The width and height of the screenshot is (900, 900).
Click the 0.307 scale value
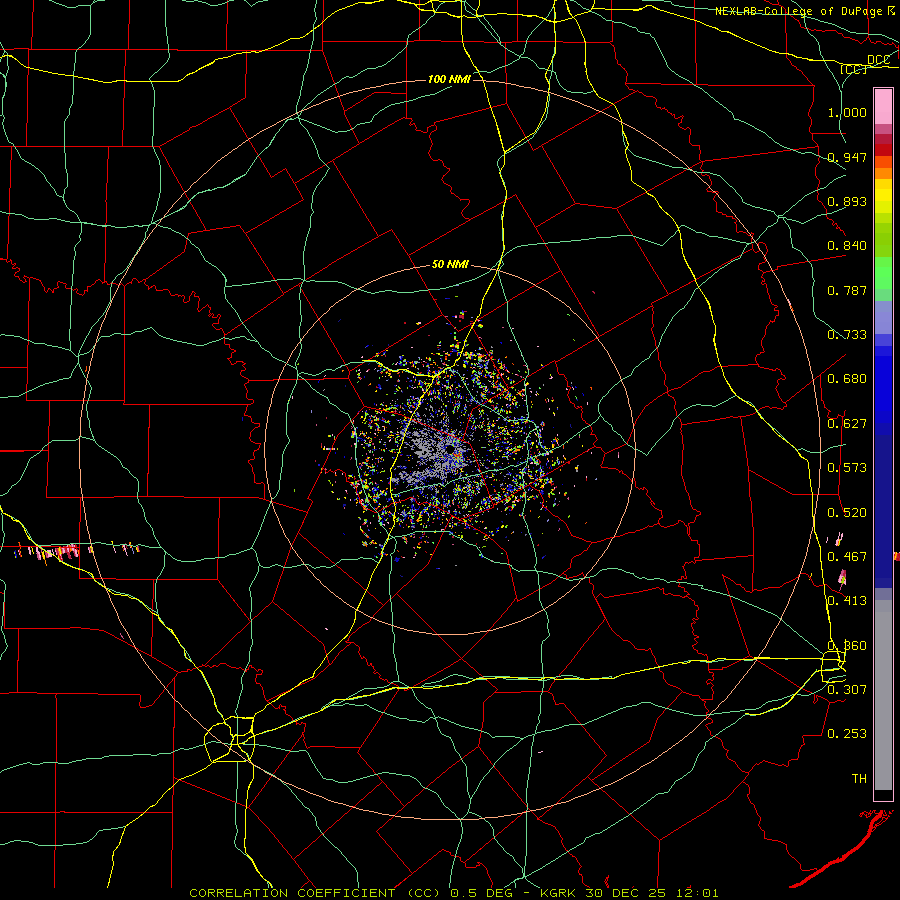(847, 689)
